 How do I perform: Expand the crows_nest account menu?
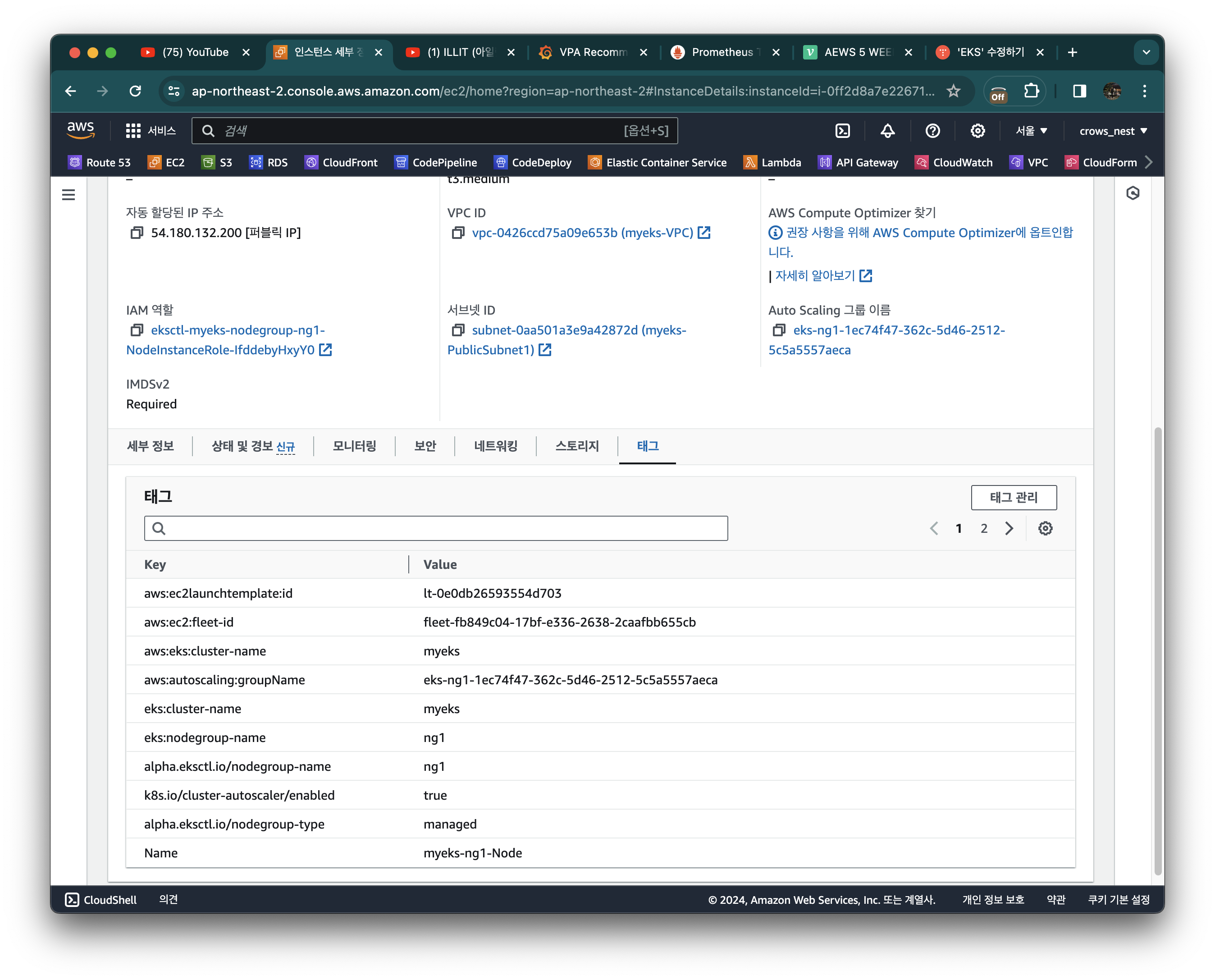(1113, 131)
